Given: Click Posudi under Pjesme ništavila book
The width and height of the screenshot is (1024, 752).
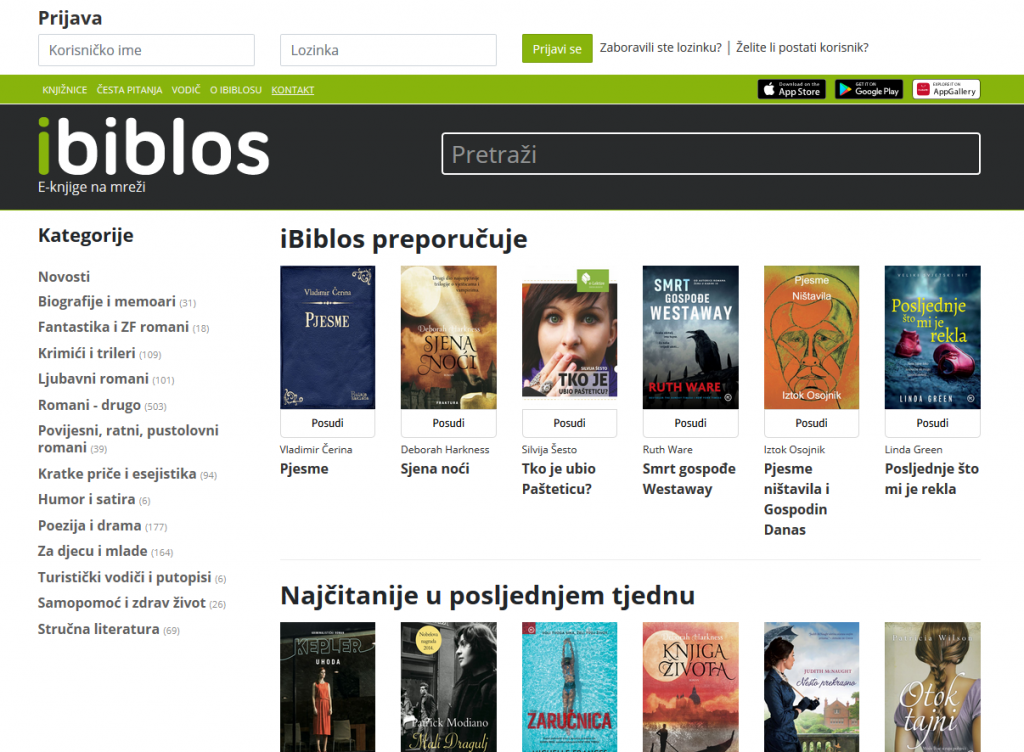Looking at the screenshot, I should (x=811, y=423).
